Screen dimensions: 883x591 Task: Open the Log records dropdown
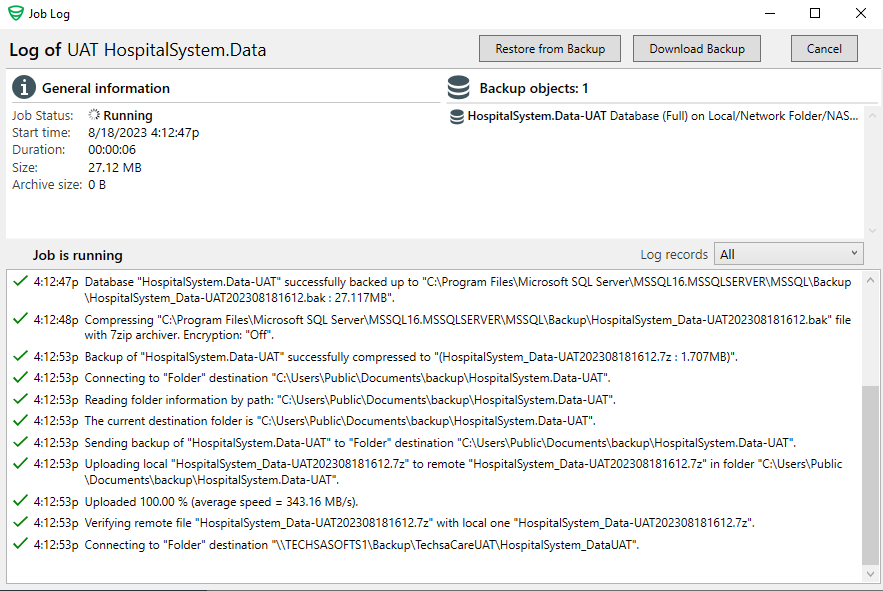[x=789, y=254]
